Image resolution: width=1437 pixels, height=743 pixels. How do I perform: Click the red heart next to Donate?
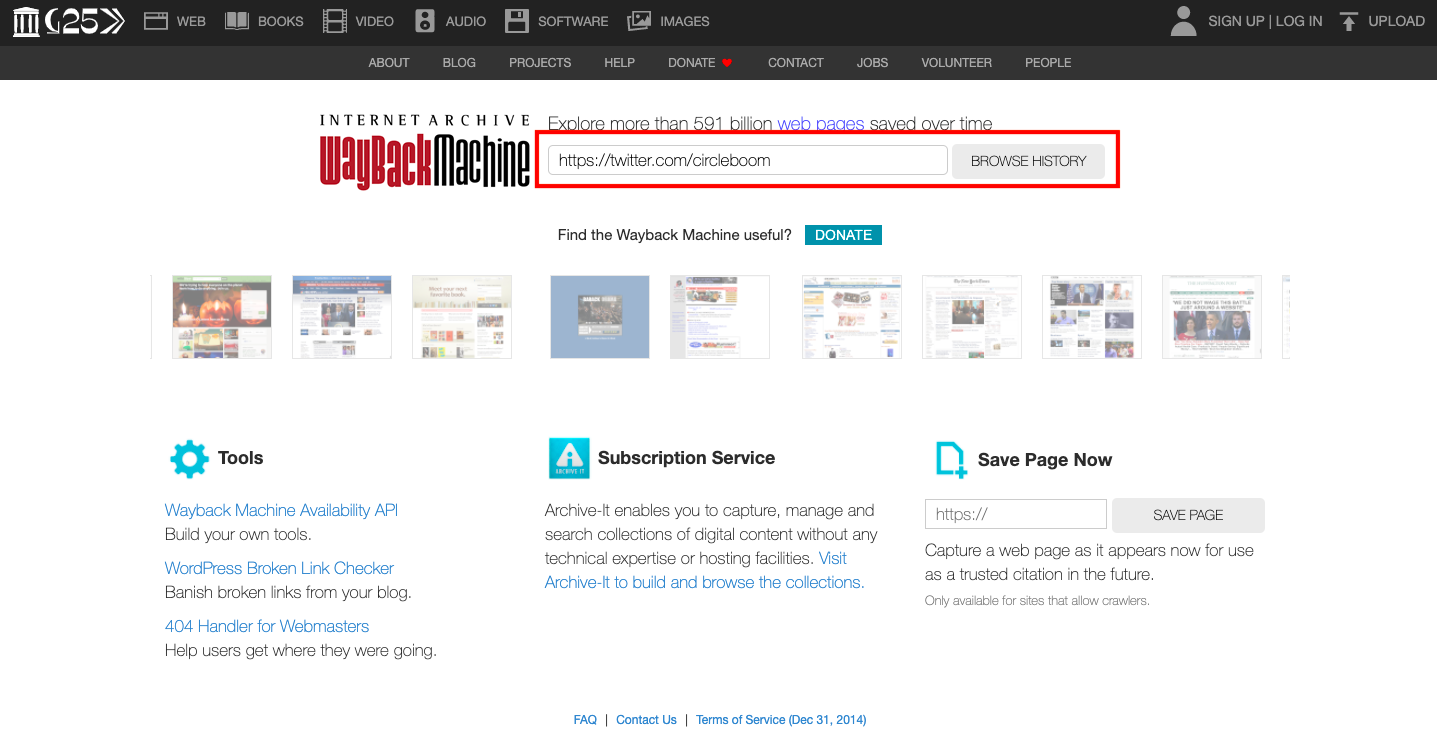click(727, 62)
